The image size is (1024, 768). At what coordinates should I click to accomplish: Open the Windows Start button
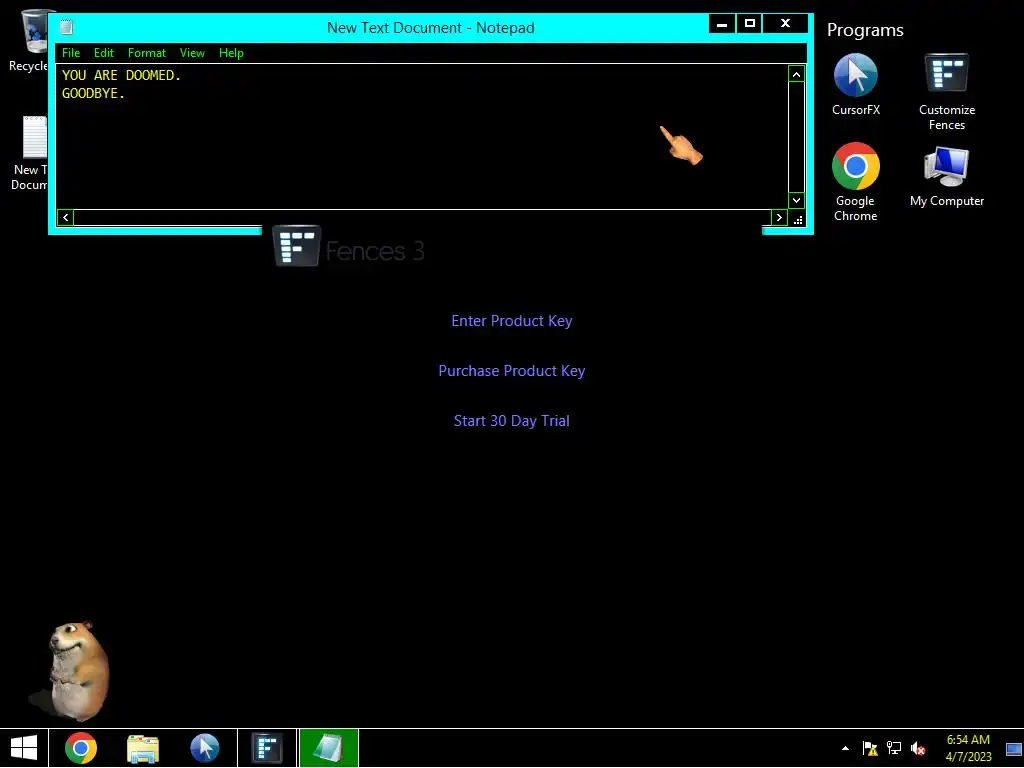24,748
